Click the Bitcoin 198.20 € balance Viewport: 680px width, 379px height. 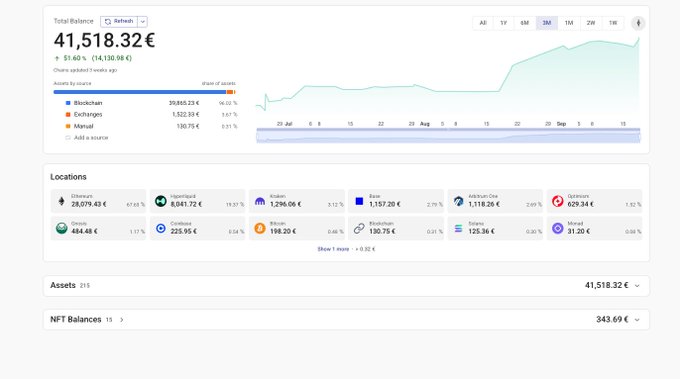click(283, 232)
